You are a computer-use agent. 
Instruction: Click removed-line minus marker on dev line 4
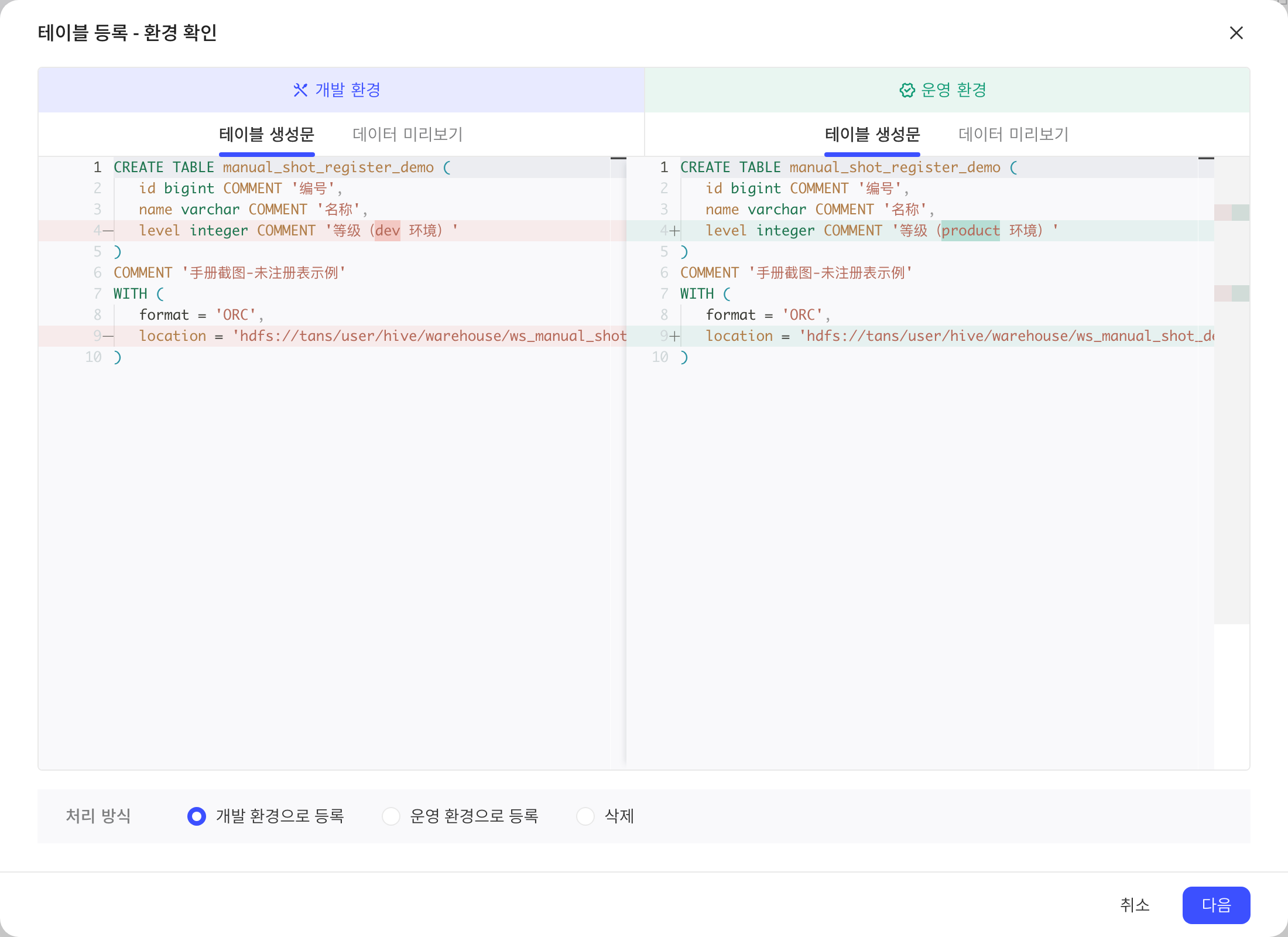point(108,231)
